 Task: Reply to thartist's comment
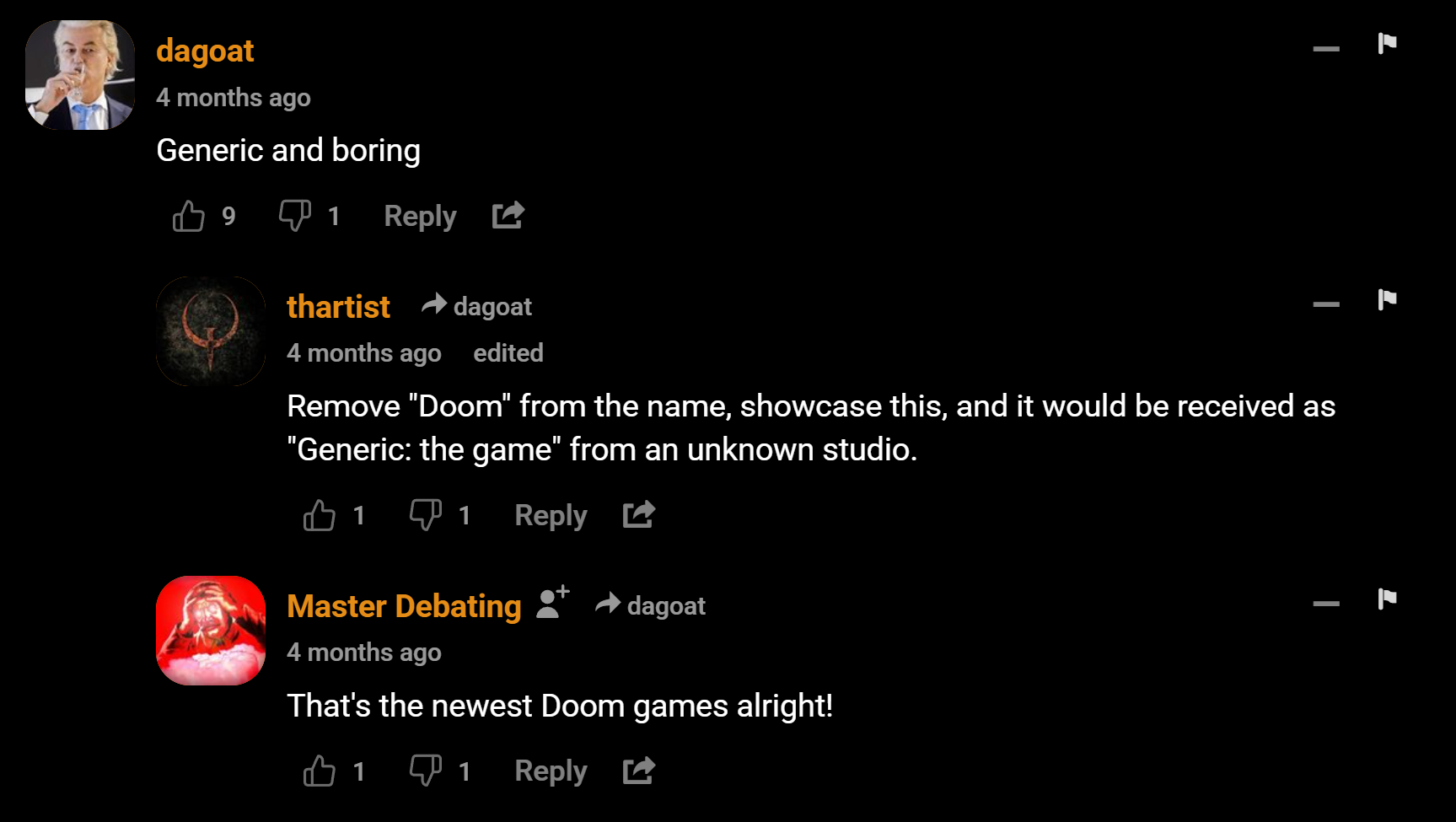pyautogui.click(x=551, y=516)
